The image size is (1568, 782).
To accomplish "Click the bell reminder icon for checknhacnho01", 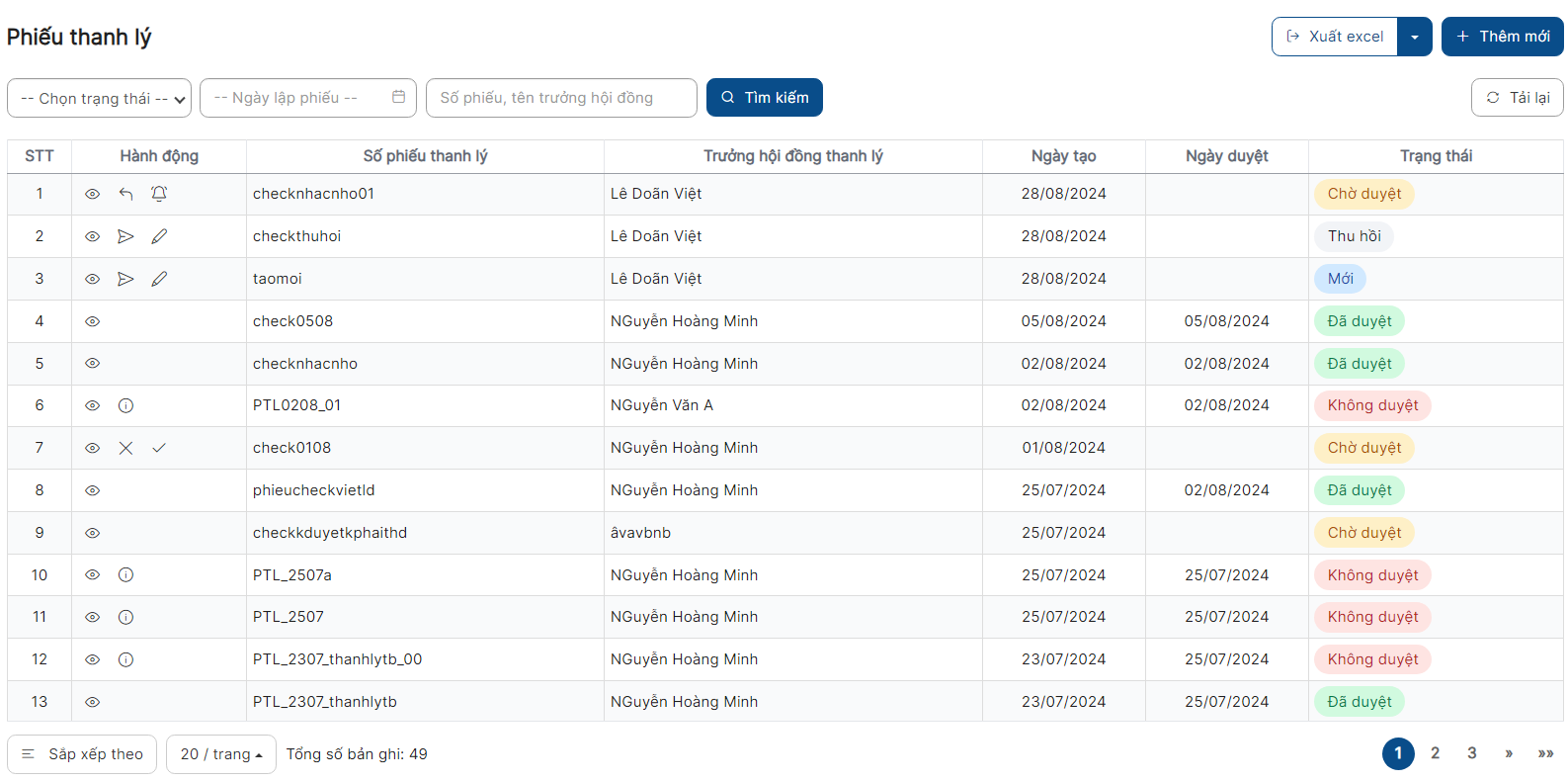I will (x=159, y=194).
